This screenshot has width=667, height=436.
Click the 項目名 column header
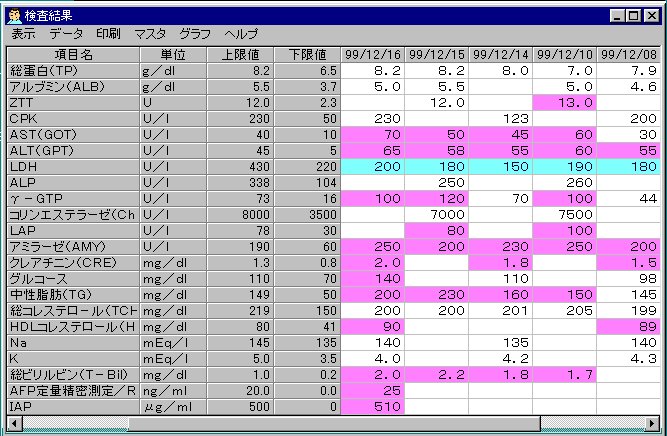(73, 54)
